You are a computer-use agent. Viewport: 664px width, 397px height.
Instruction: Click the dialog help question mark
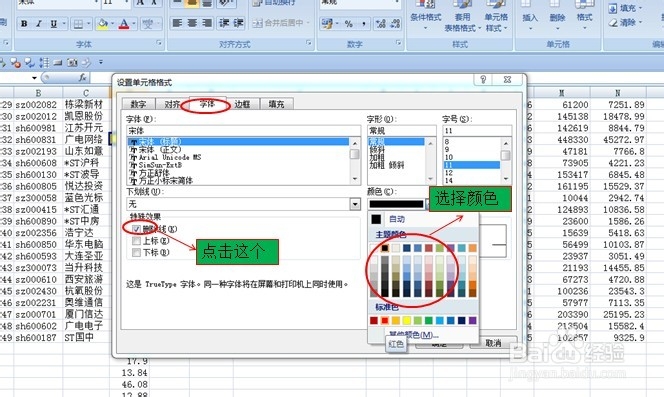click(x=483, y=80)
